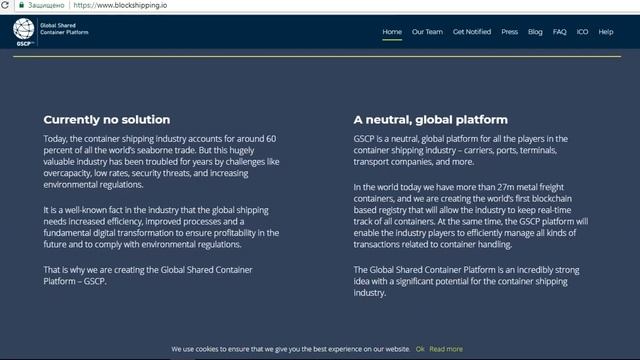Visit the Blog page
This screenshot has width=640, height=360.
click(x=535, y=32)
